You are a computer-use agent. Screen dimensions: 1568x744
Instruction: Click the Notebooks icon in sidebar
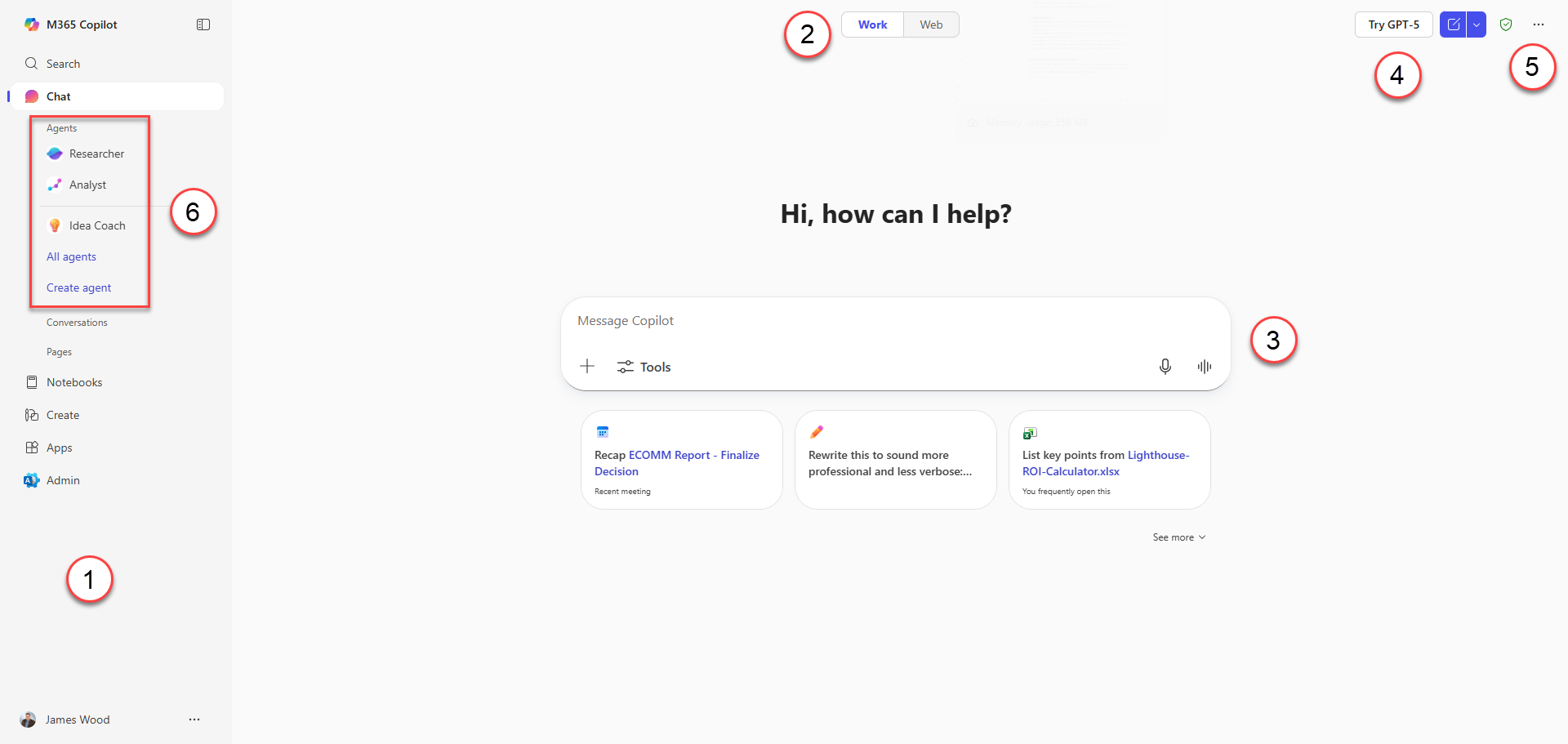point(32,382)
